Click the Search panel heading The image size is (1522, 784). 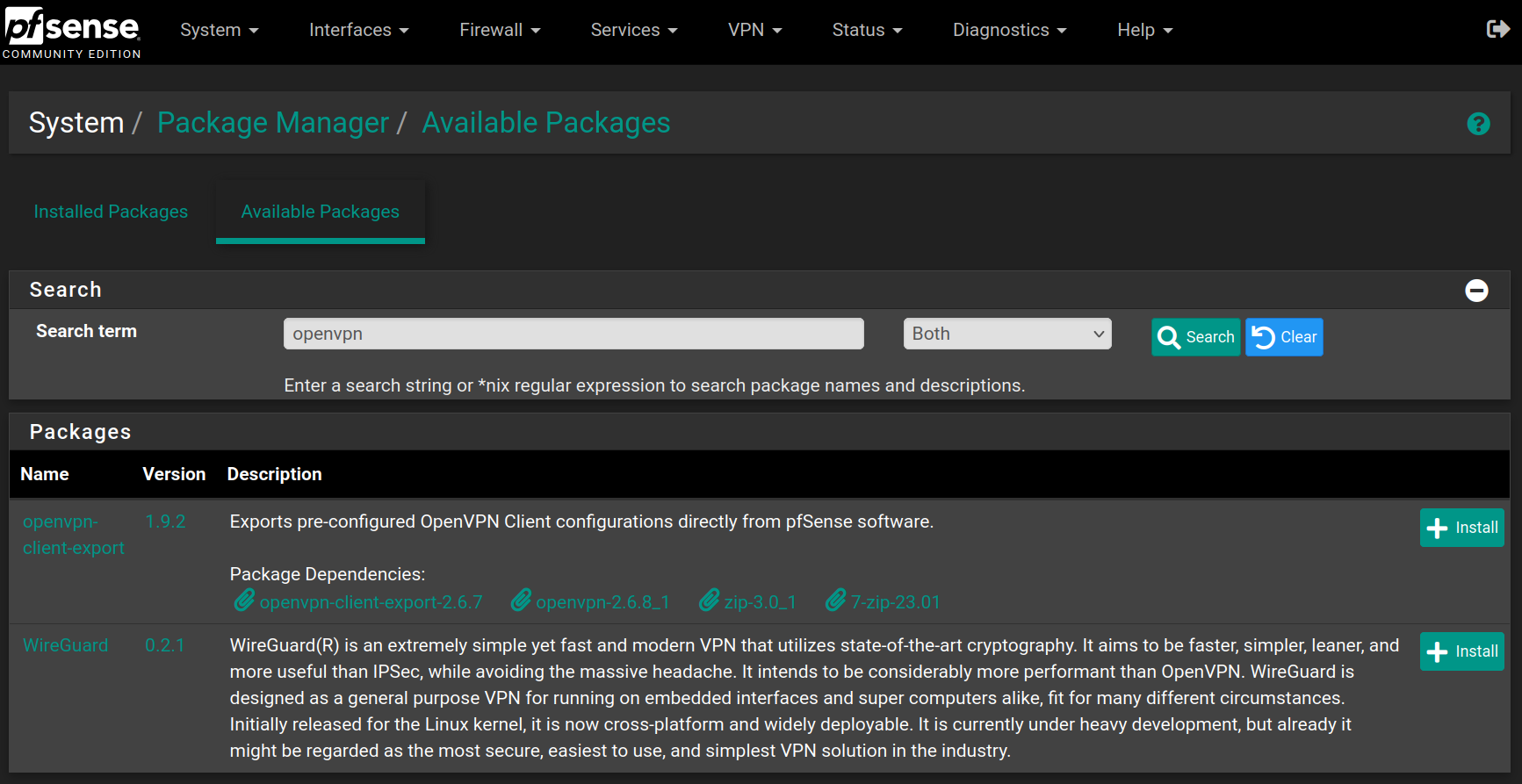[x=66, y=290]
